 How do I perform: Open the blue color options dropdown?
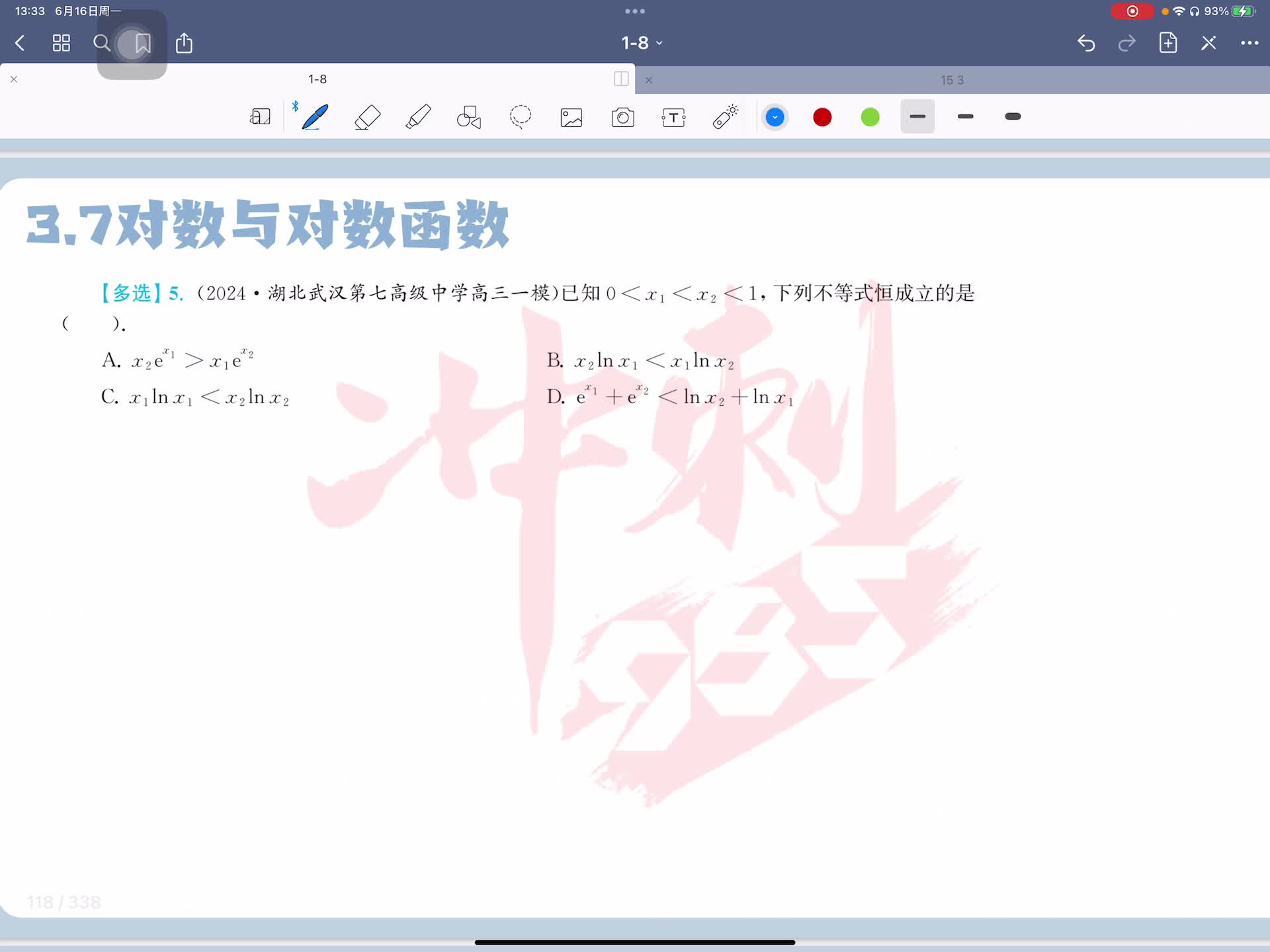775,118
